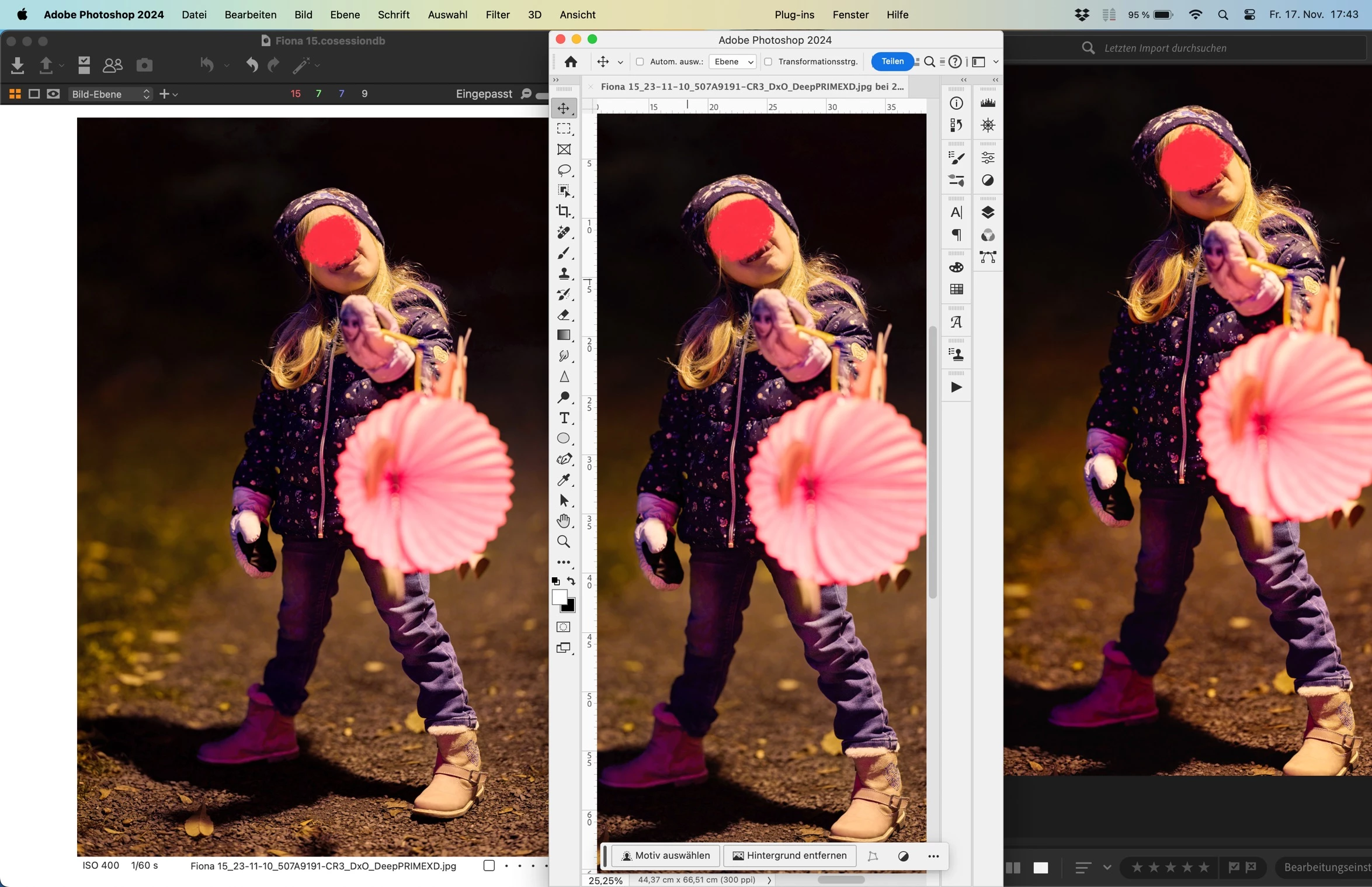Open the Bild-Ebene dropdown
Screen dimensions: 1372x887
110,94
